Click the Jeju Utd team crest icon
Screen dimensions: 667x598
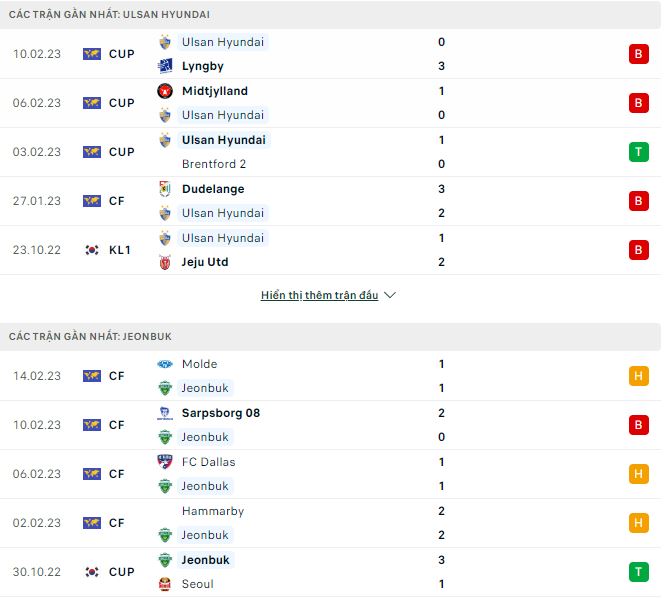[165, 262]
